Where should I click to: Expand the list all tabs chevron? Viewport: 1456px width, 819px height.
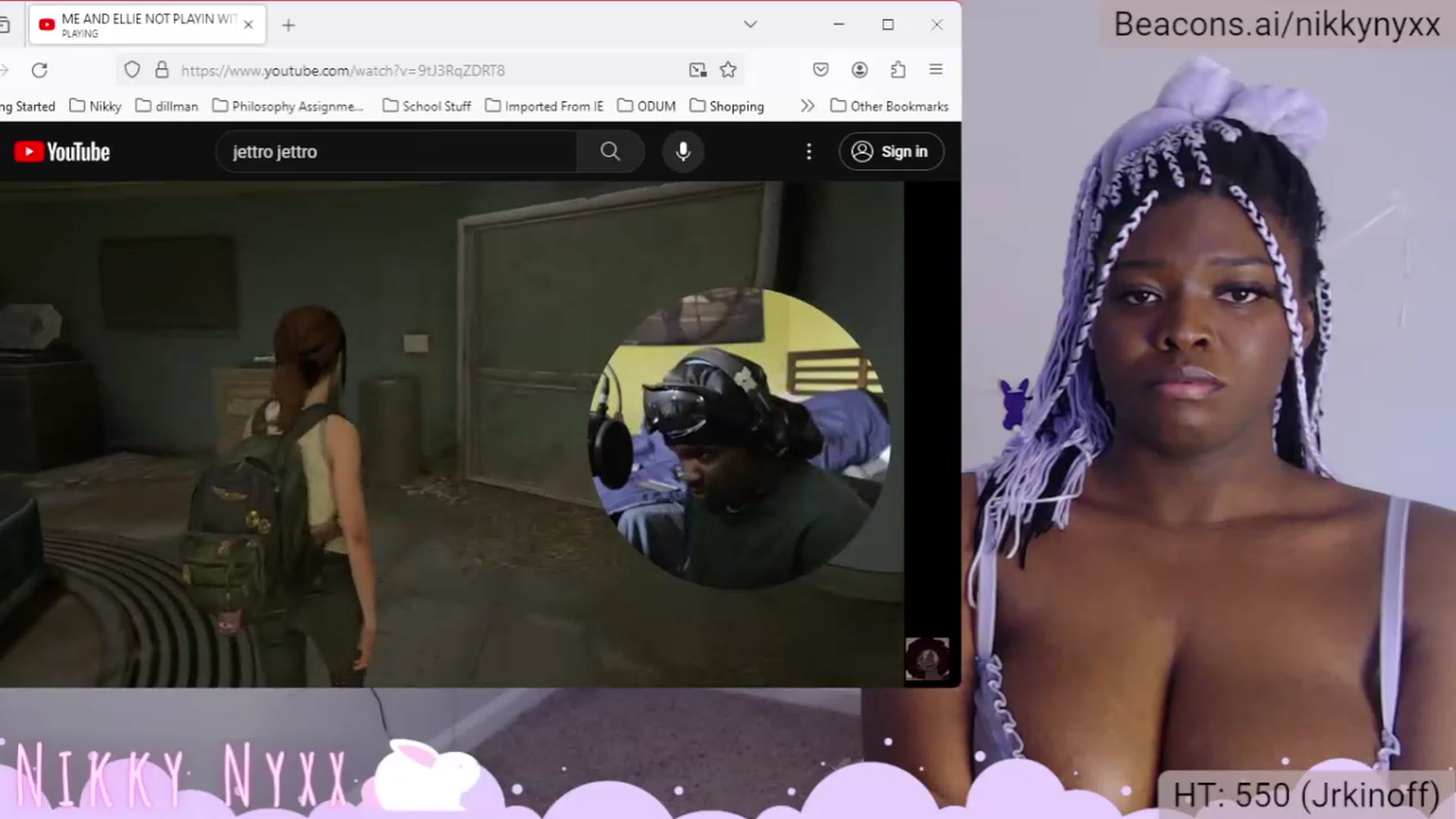750,24
